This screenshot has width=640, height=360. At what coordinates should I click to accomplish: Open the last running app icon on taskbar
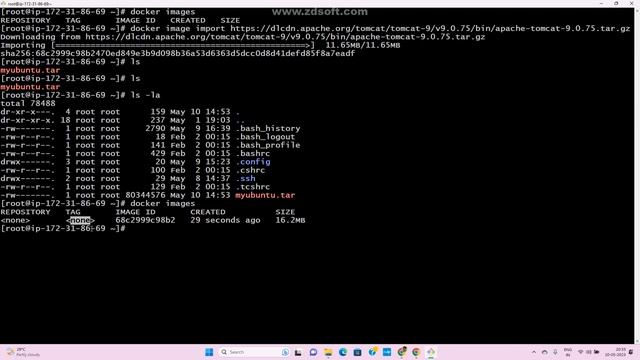pyautogui.click(x=431, y=352)
